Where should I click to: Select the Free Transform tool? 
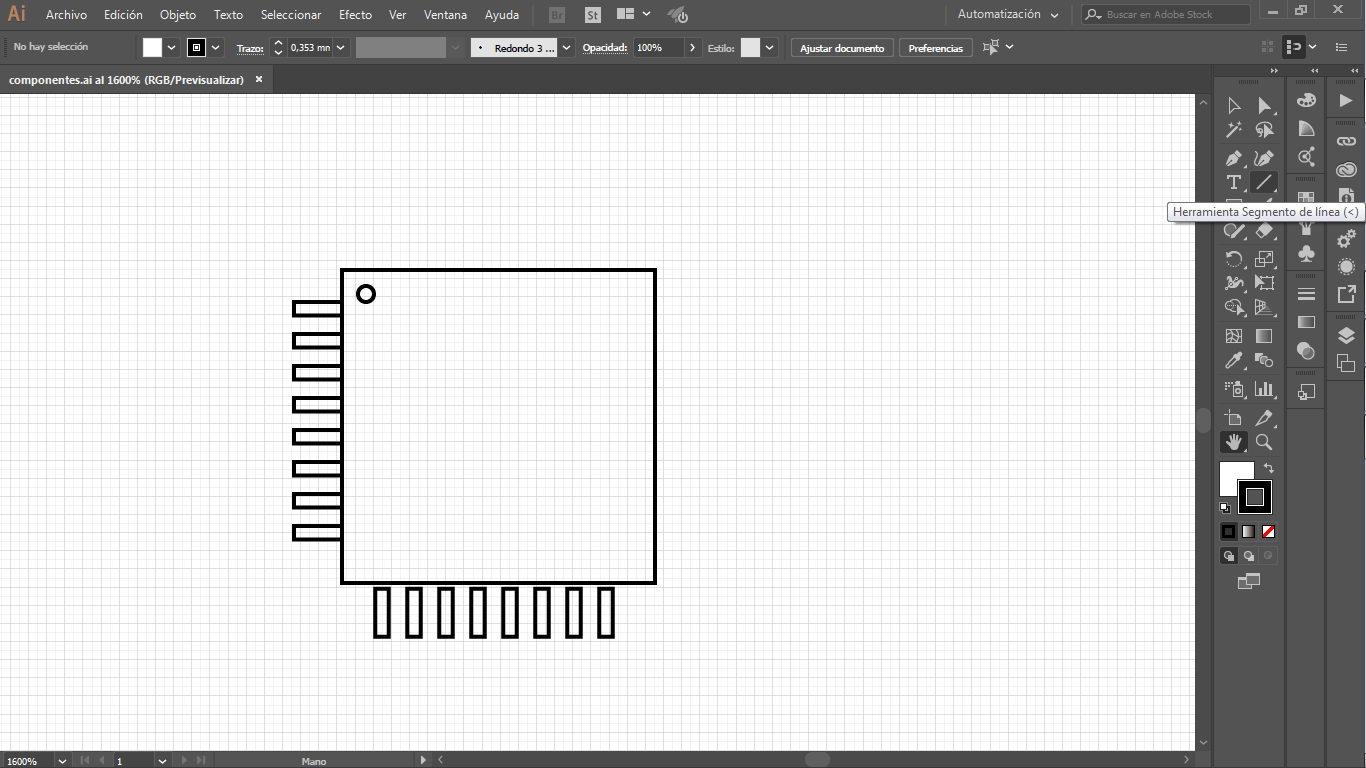(1264, 283)
